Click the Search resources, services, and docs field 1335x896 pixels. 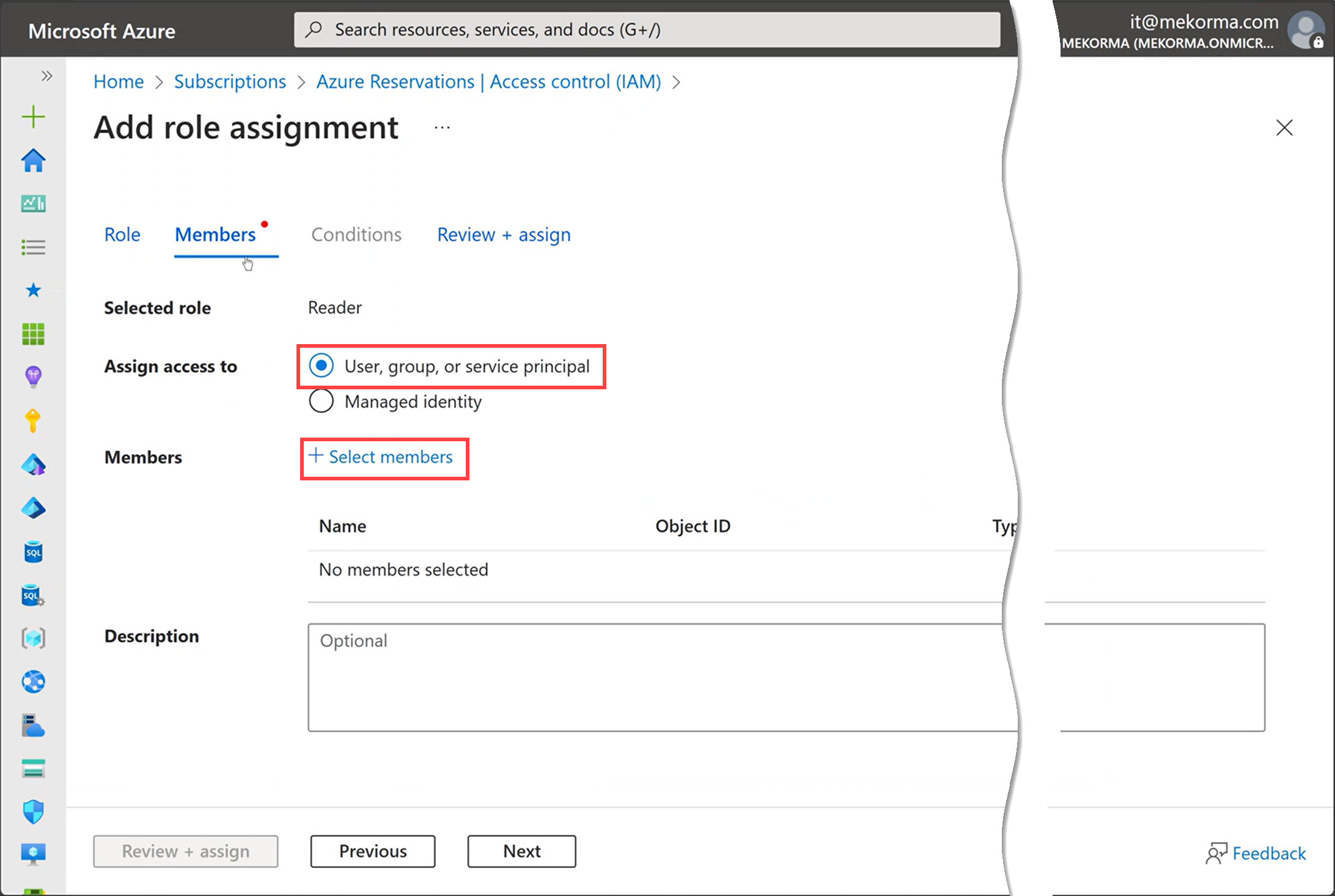[647, 30]
